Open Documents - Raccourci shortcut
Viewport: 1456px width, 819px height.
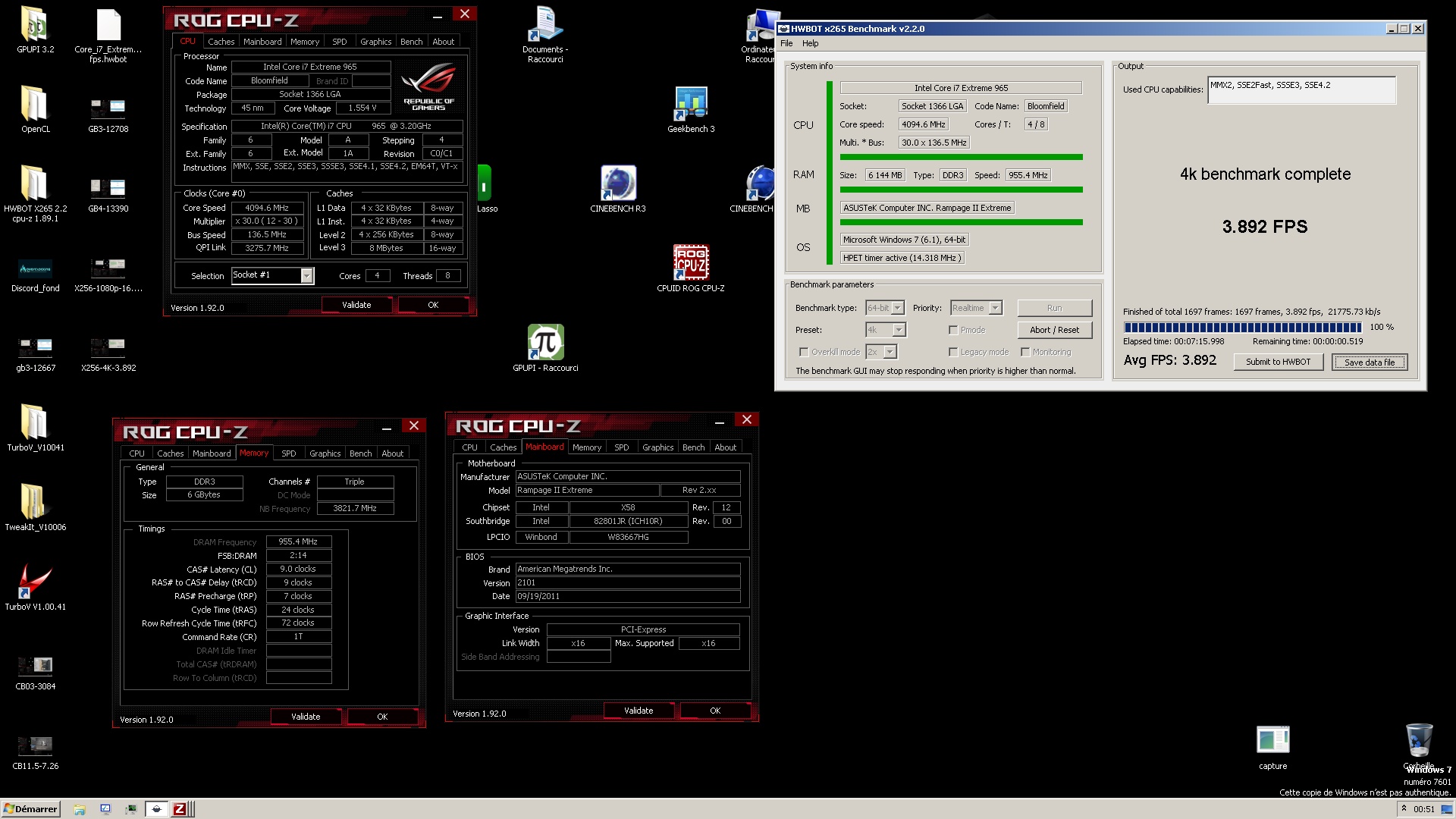(545, 34)
